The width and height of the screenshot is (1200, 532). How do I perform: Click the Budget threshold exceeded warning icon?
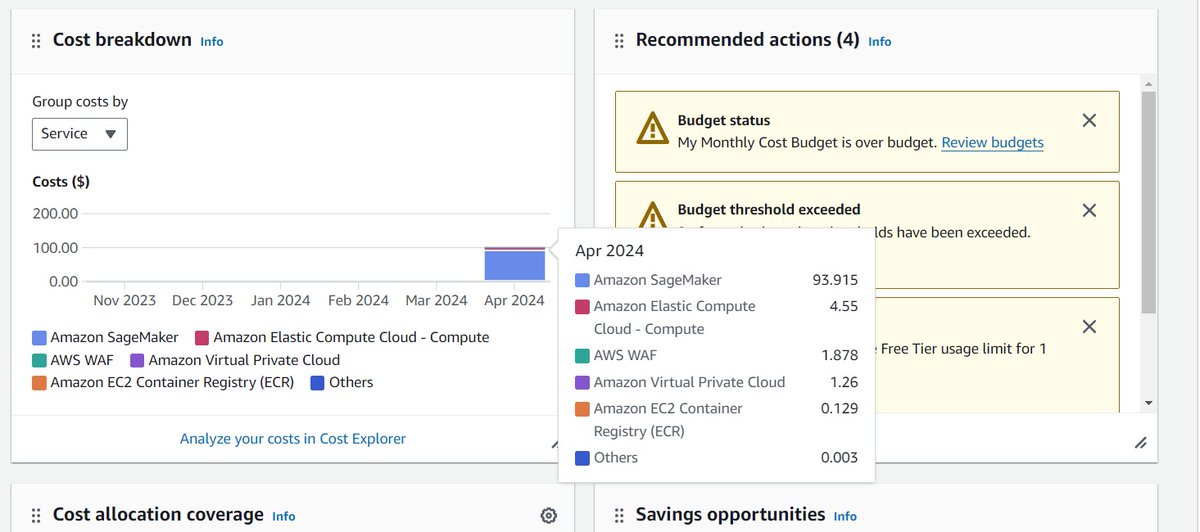coord(652,216)
